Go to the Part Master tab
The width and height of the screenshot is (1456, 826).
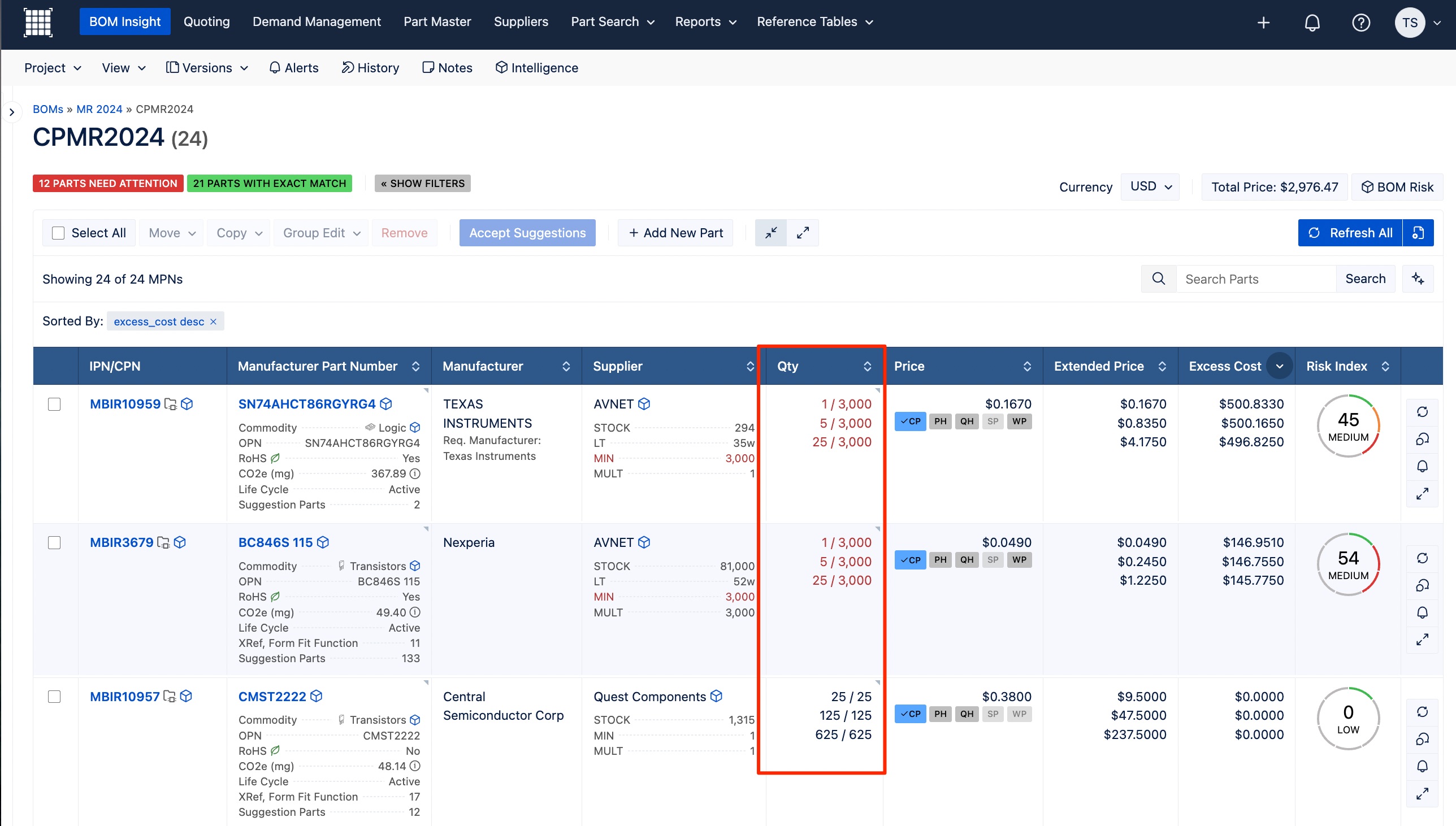437,21
